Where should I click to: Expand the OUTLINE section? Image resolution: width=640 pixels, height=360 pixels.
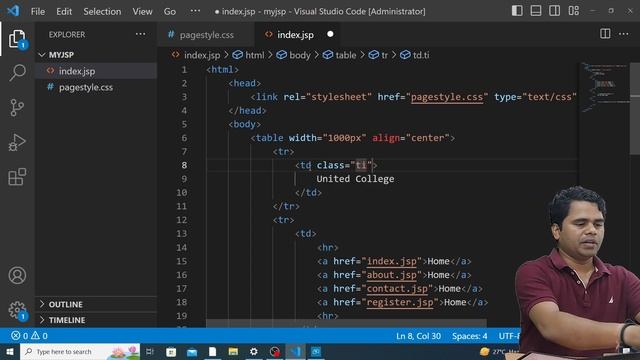tap(96, 304)
